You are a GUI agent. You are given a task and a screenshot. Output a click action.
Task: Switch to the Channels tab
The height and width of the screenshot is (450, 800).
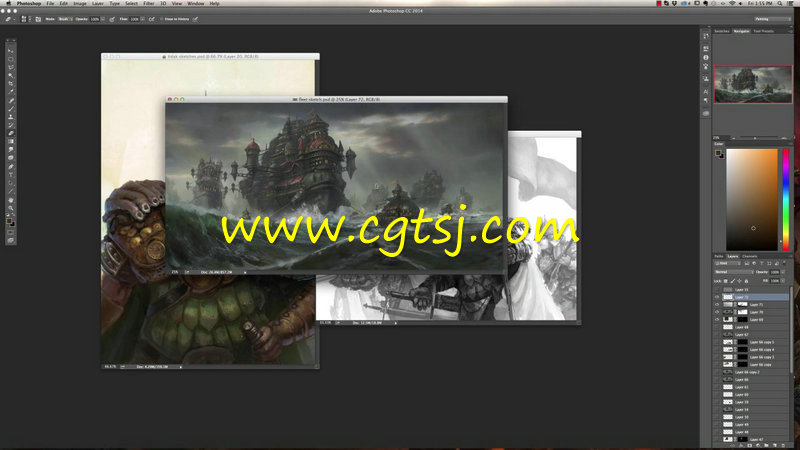749,256
